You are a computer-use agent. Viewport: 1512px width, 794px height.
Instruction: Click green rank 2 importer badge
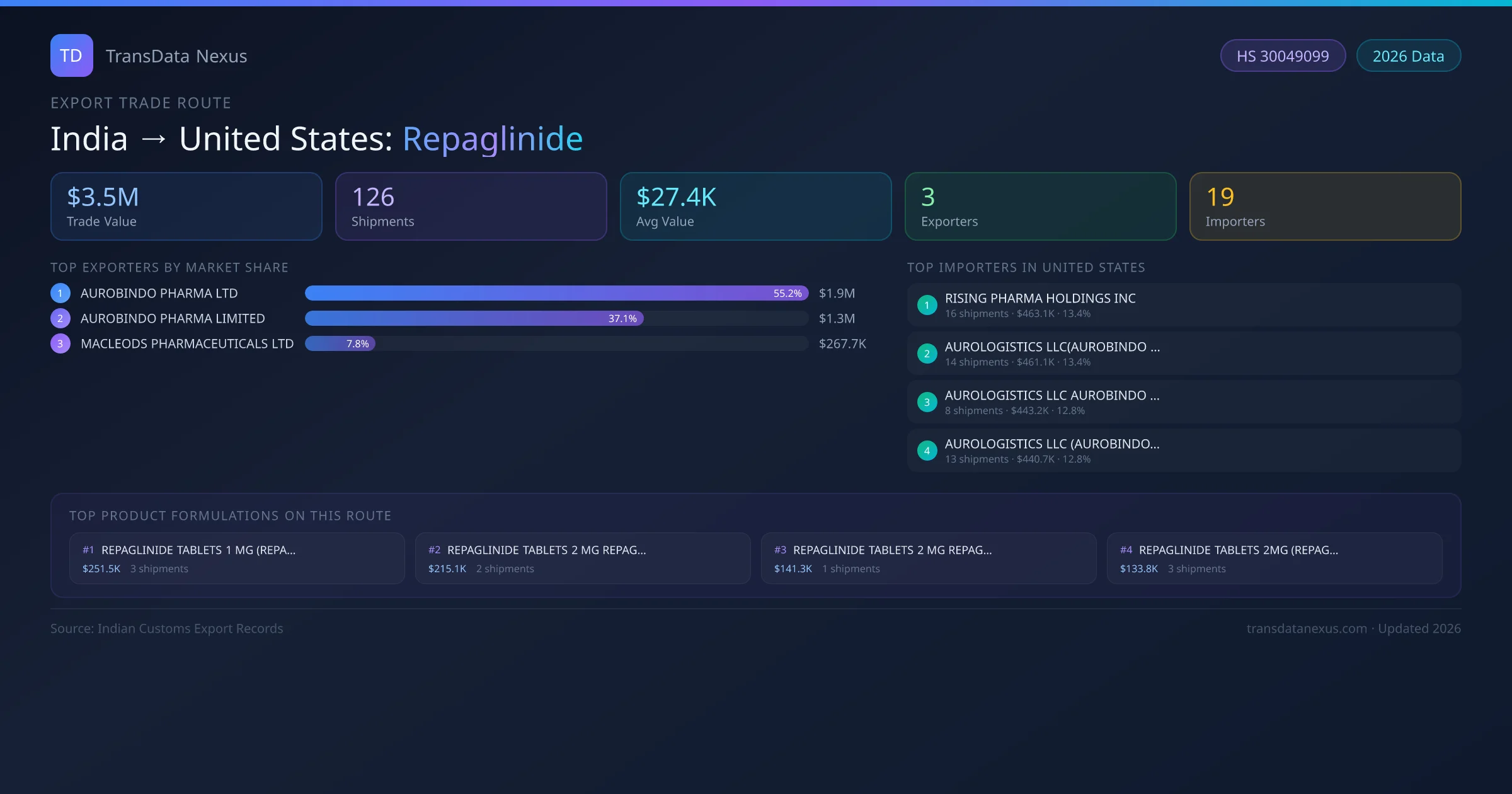(x=927, y=354)
